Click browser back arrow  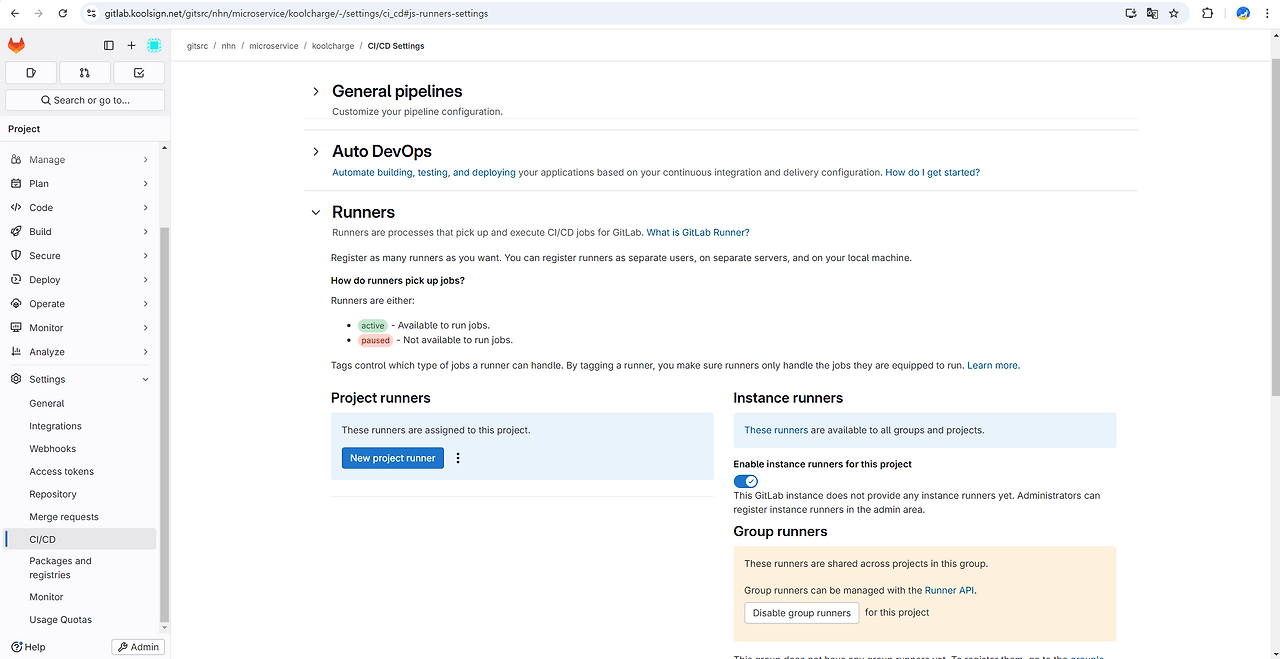tap(14, 14)
